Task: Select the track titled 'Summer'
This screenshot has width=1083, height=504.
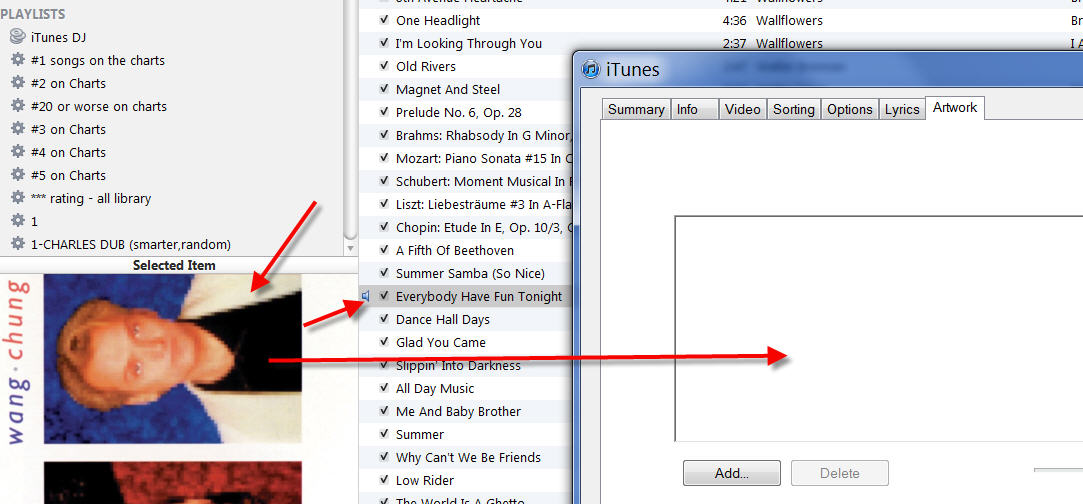Action: (x=420, y=434)
